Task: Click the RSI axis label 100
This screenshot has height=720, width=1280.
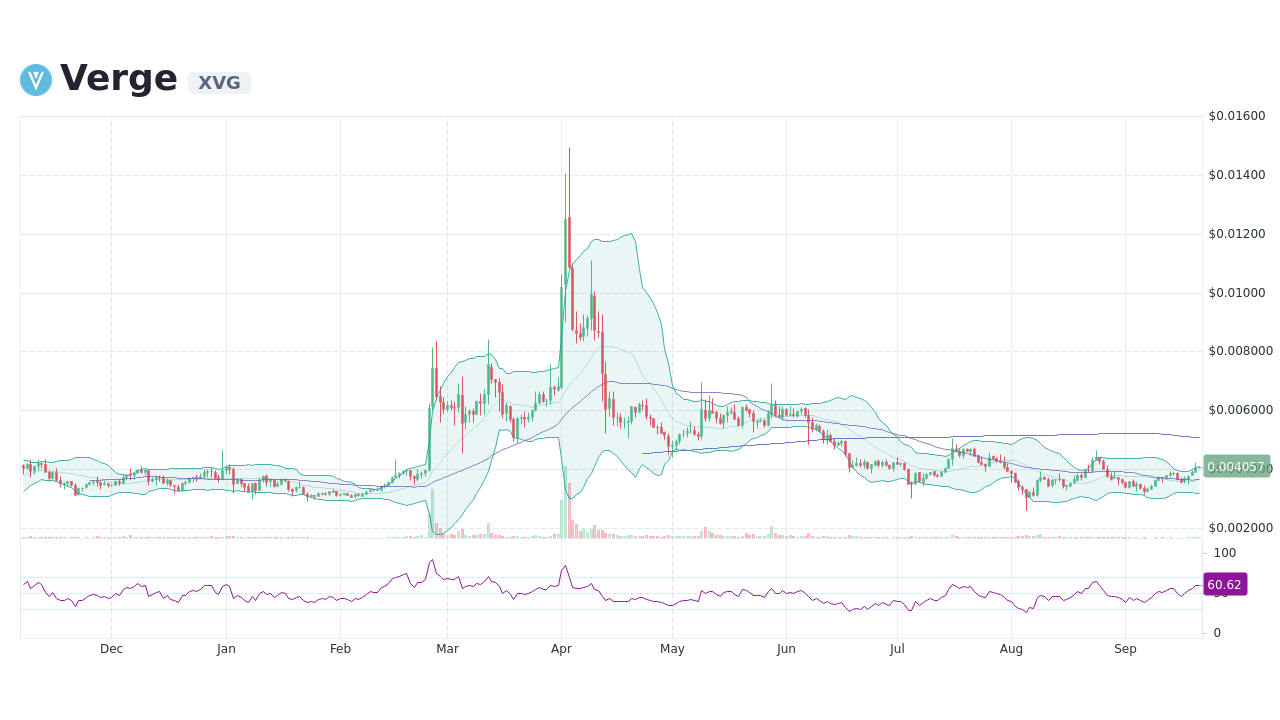Action: (x=1225, y=553)
